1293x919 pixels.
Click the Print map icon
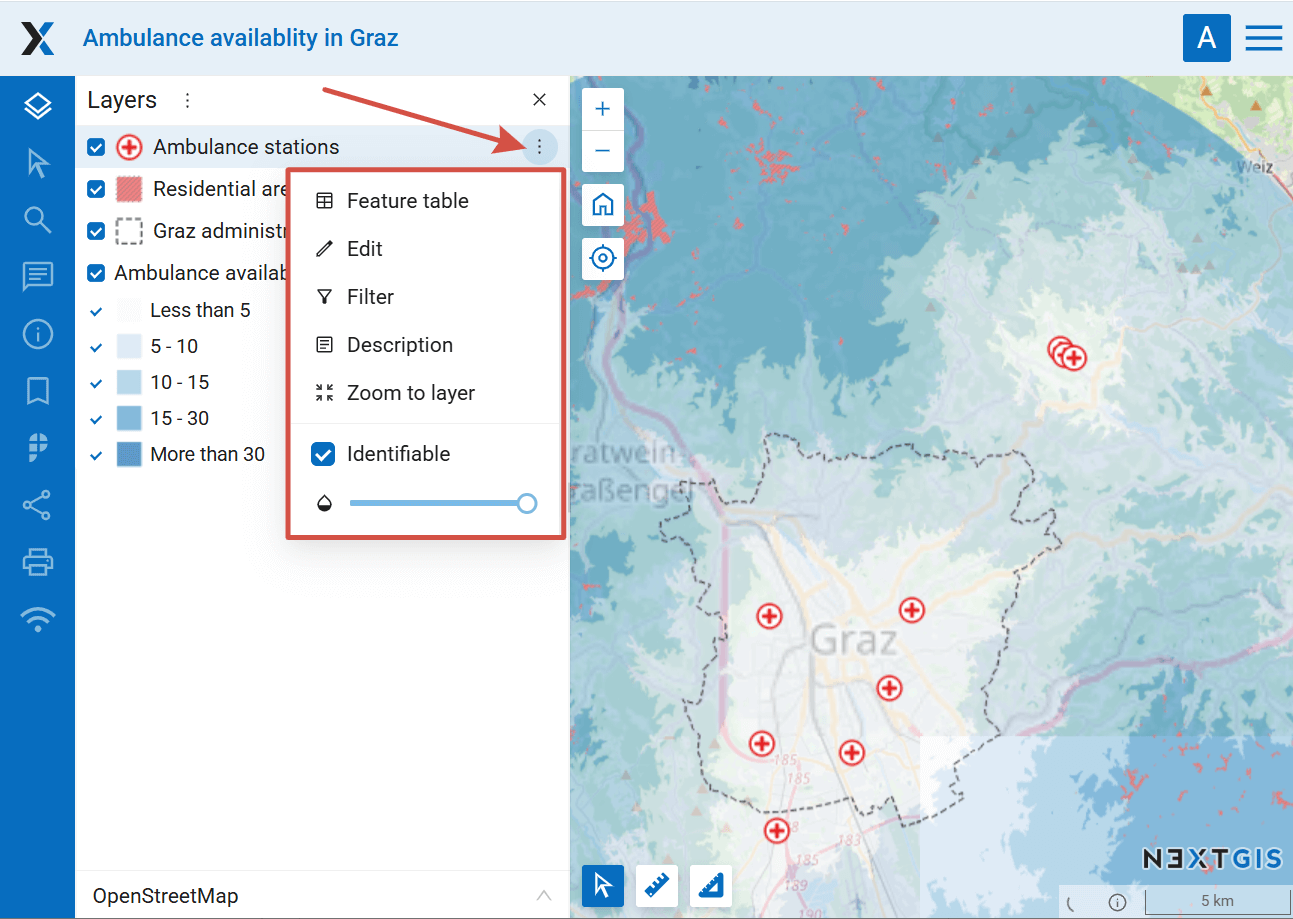37,563
